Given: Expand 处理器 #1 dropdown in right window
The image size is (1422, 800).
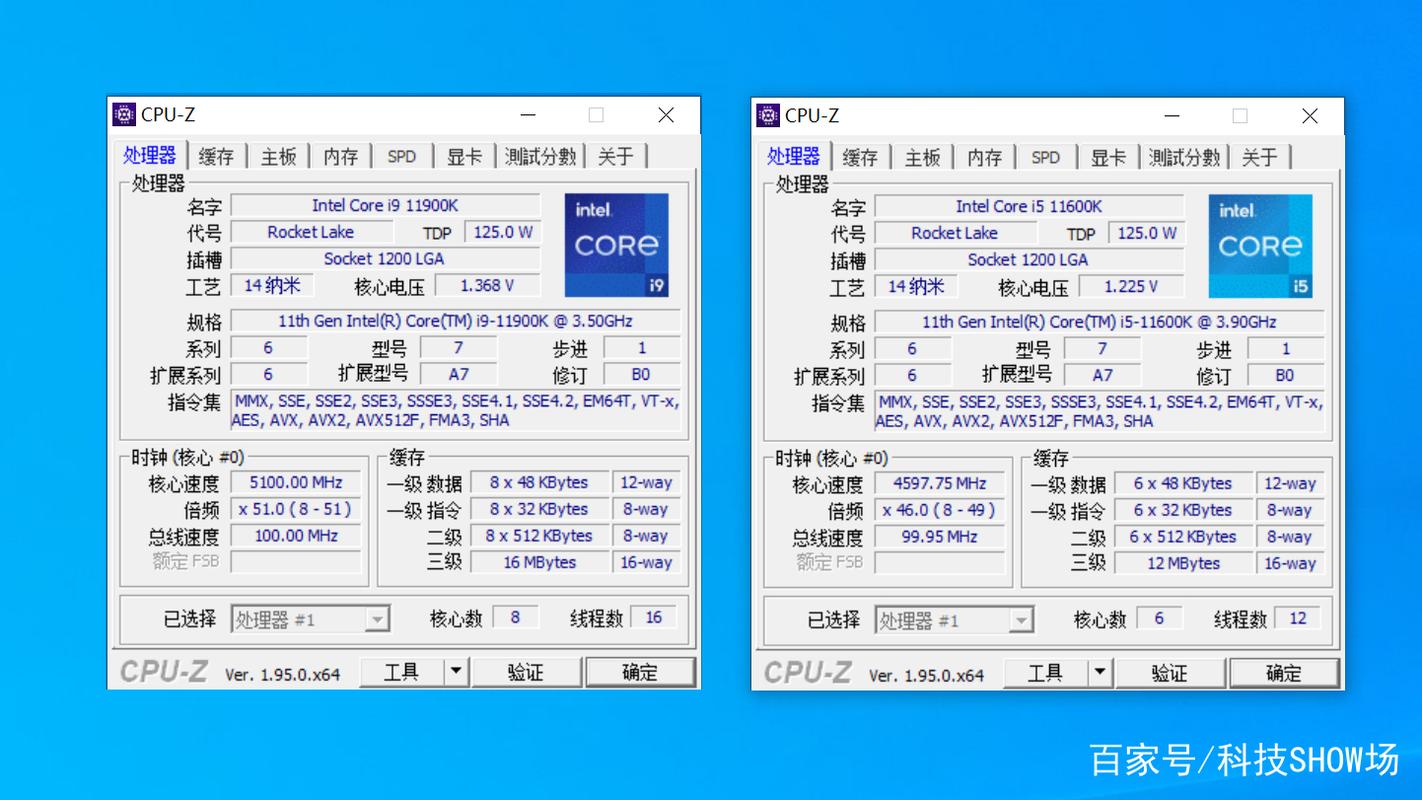Looking at the screenshot, I should 1021,621.
